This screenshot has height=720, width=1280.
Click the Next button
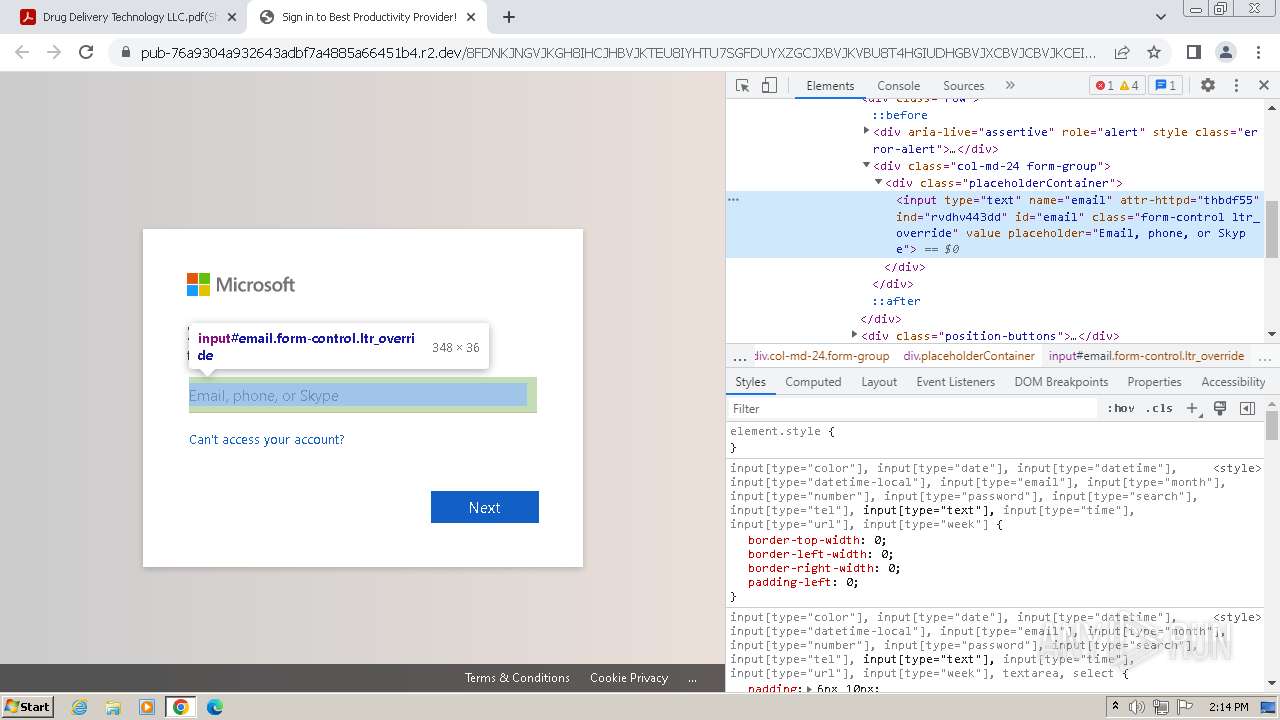(485, 507)
